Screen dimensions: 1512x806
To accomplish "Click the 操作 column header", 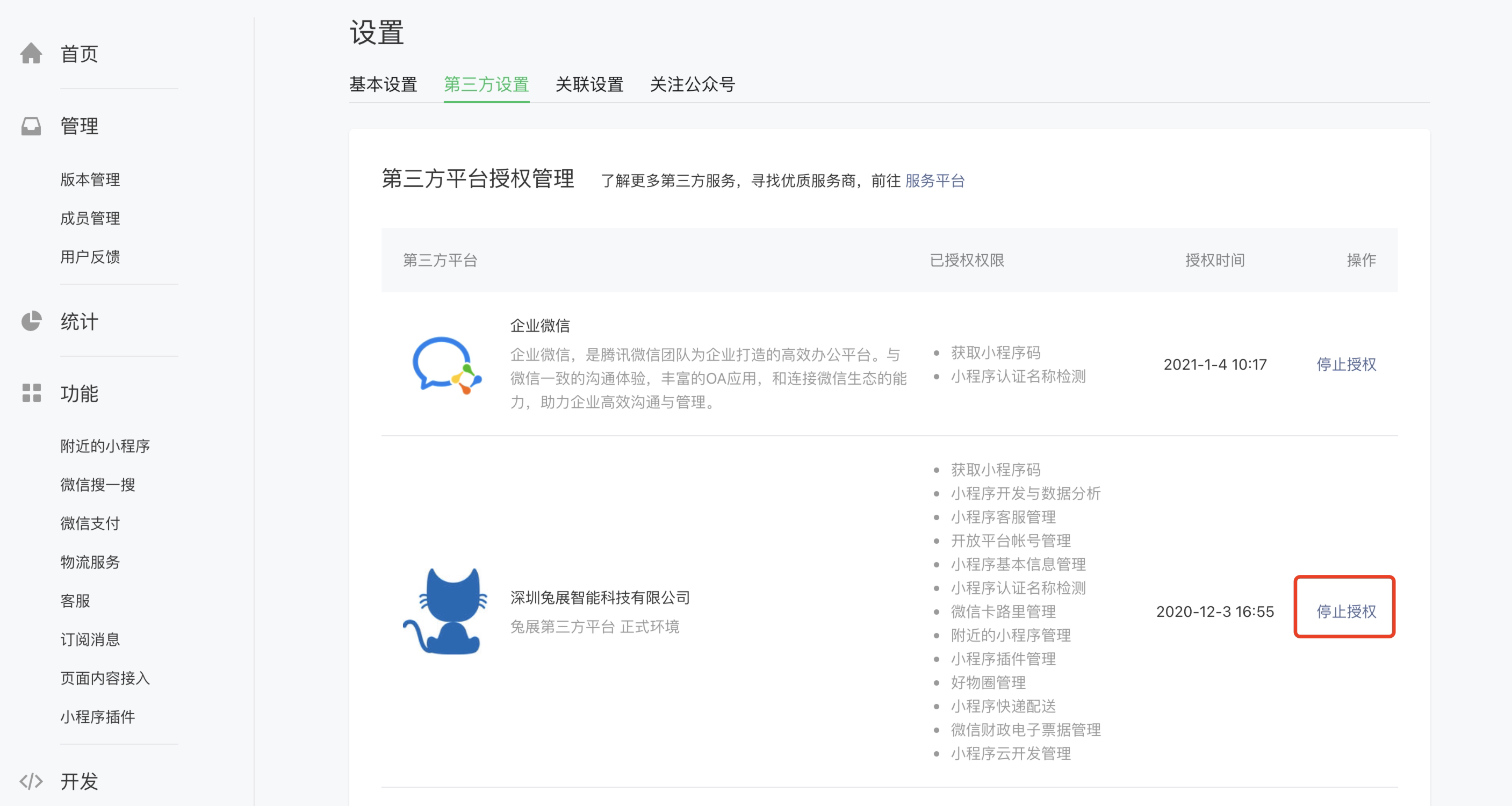I will pyautogui.click(x=1361, y=260).
